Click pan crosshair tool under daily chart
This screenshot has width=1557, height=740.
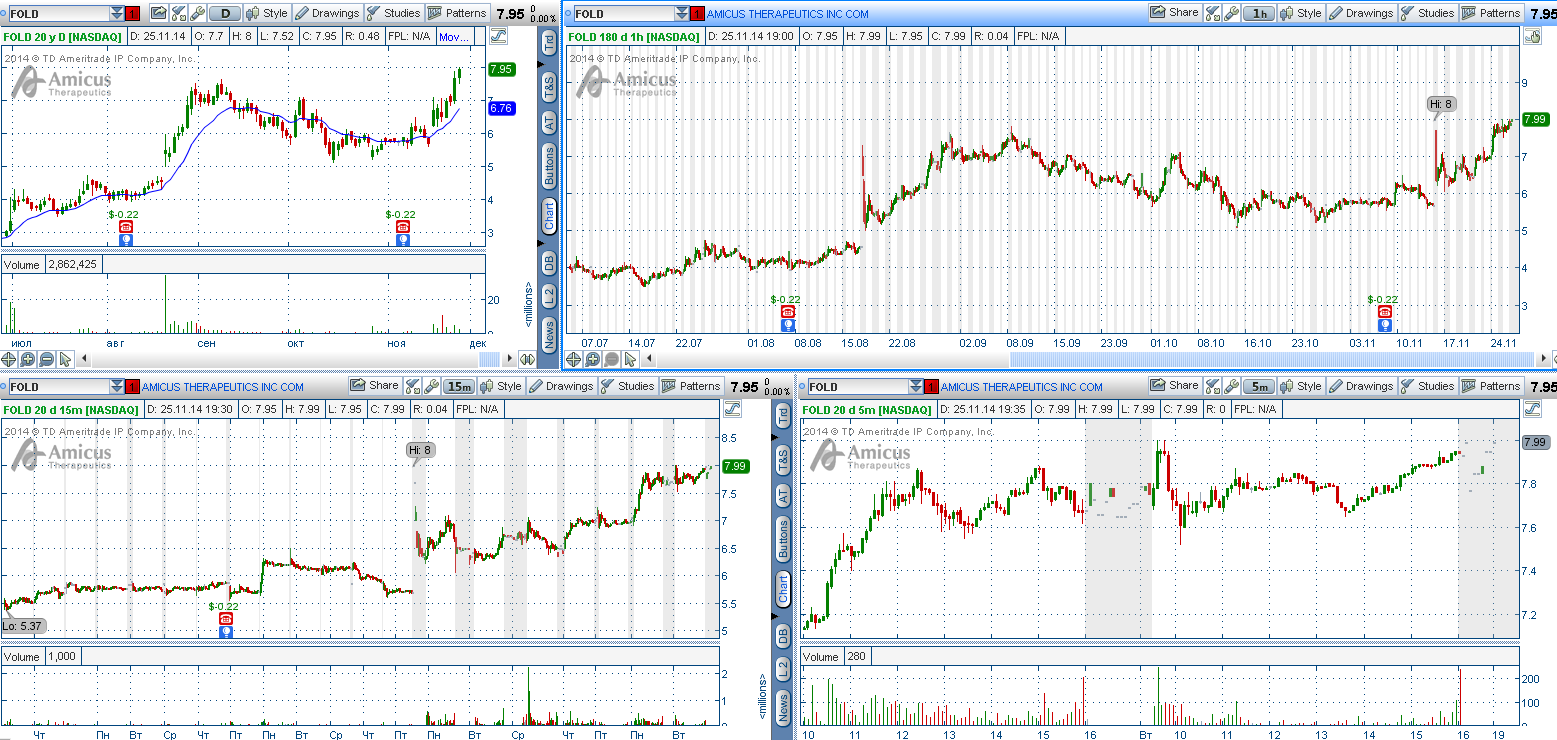(x=9, y=359)
